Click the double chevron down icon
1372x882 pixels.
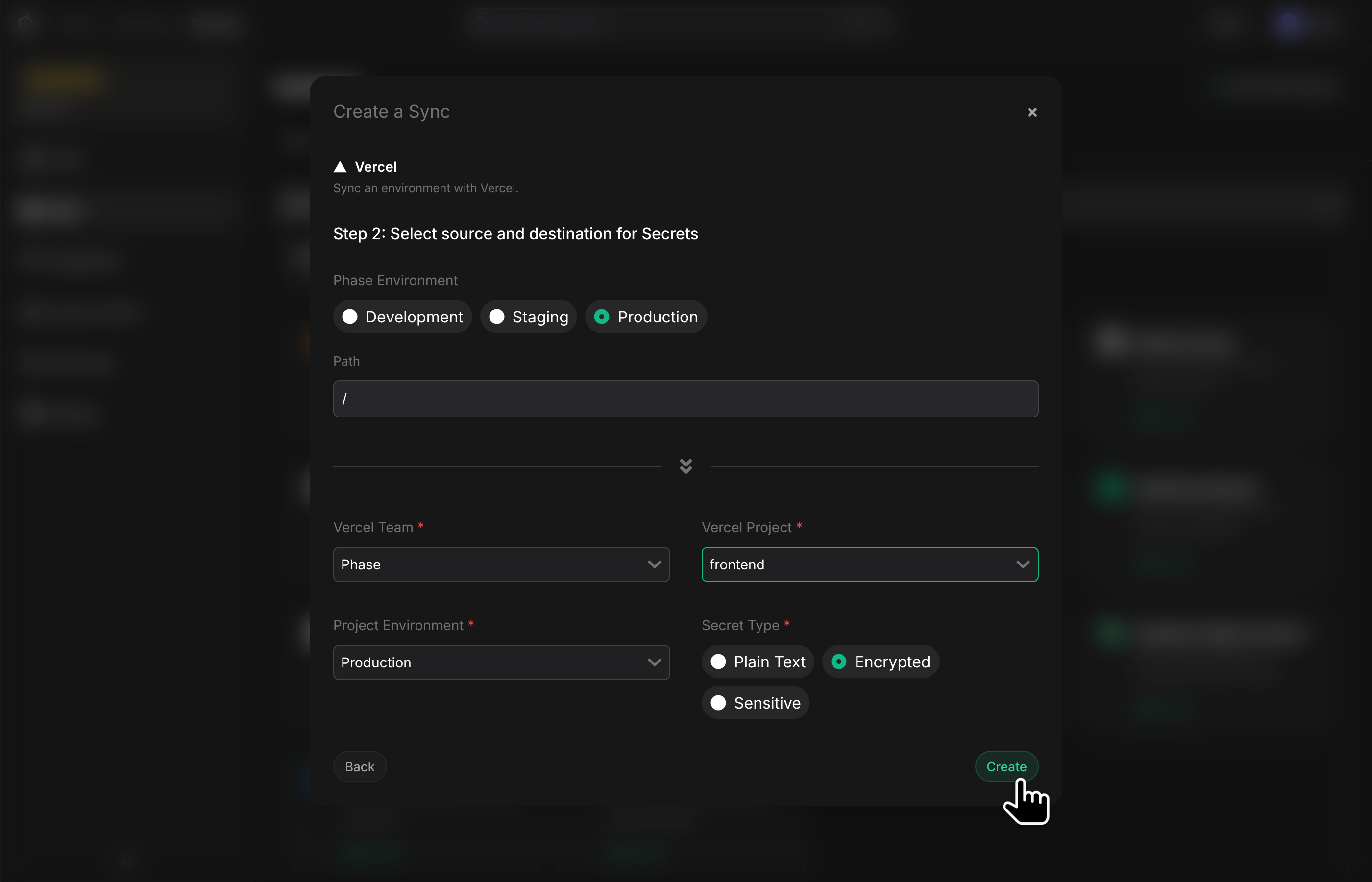[686, 466]
